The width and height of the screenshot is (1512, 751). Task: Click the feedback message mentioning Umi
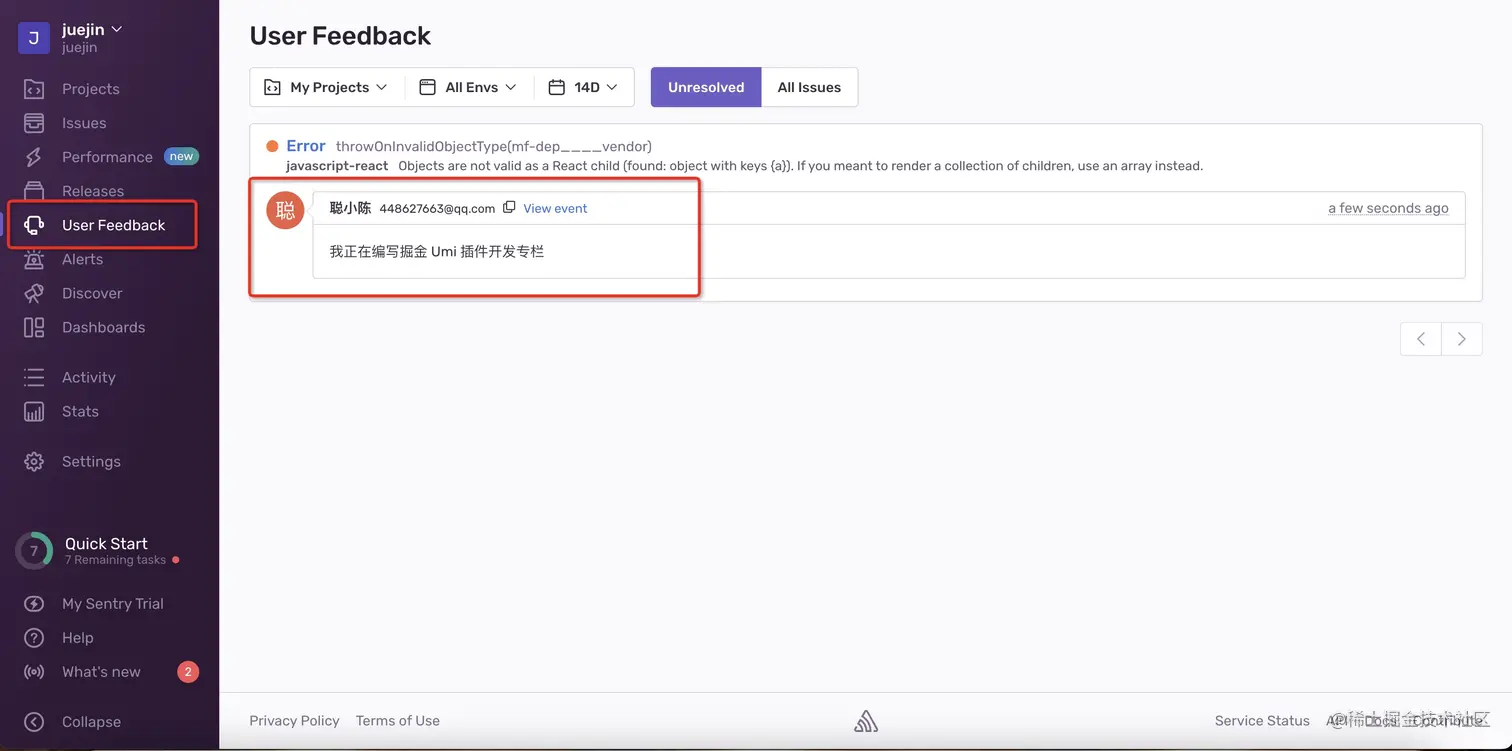point(437,252)
